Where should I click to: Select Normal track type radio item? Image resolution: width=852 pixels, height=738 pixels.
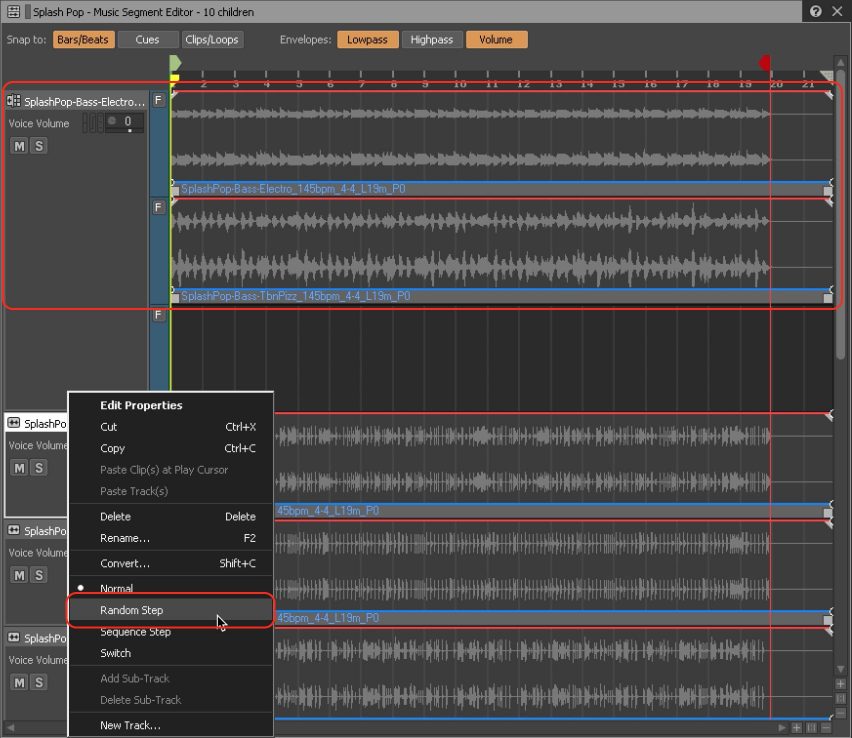pos(170,588)
